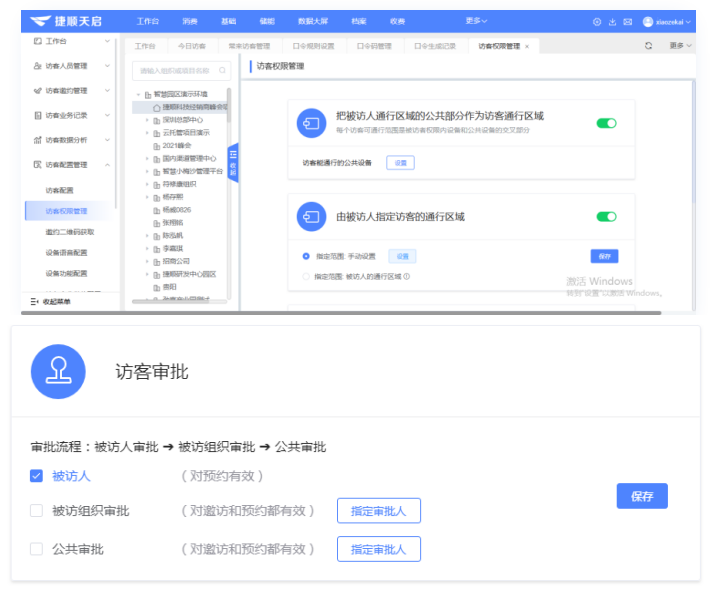Select the 指定范围: 被访人的通行区域 radio button
This screenshot has height=601, width=714.
(306, 276)
